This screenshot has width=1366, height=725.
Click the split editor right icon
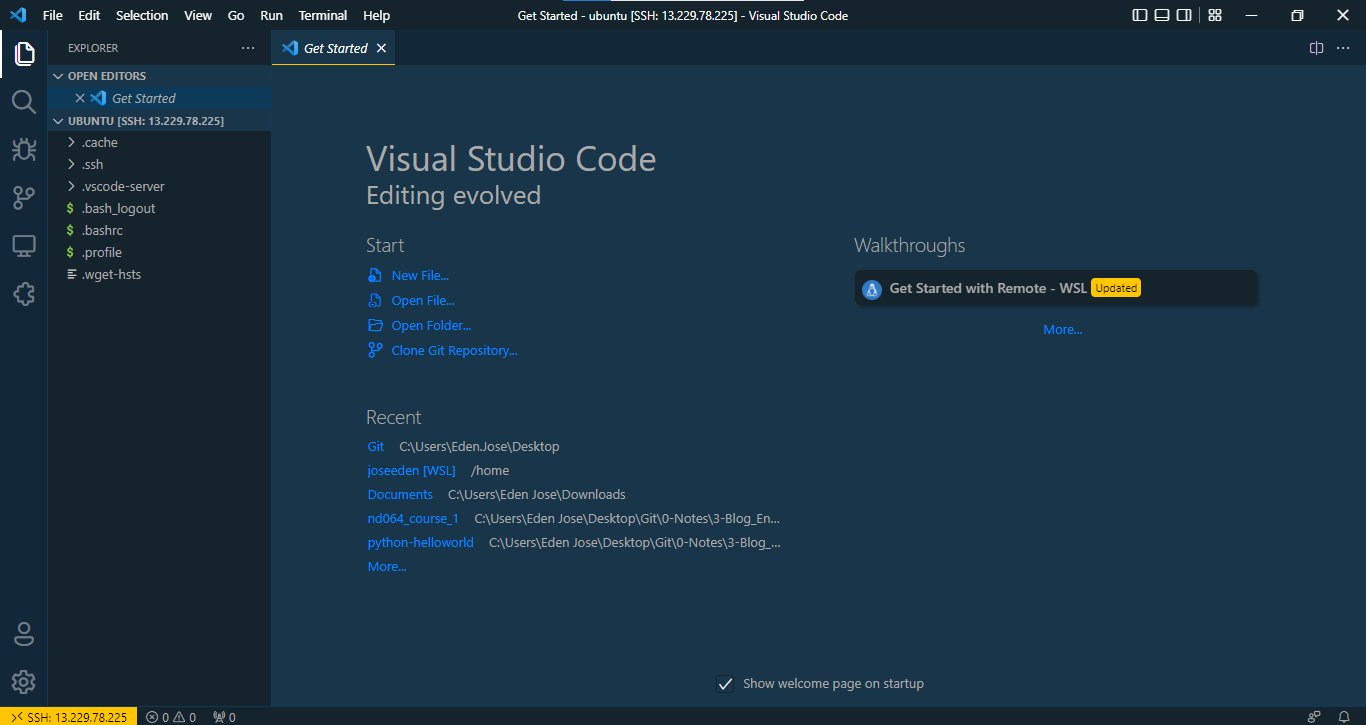1316,48
